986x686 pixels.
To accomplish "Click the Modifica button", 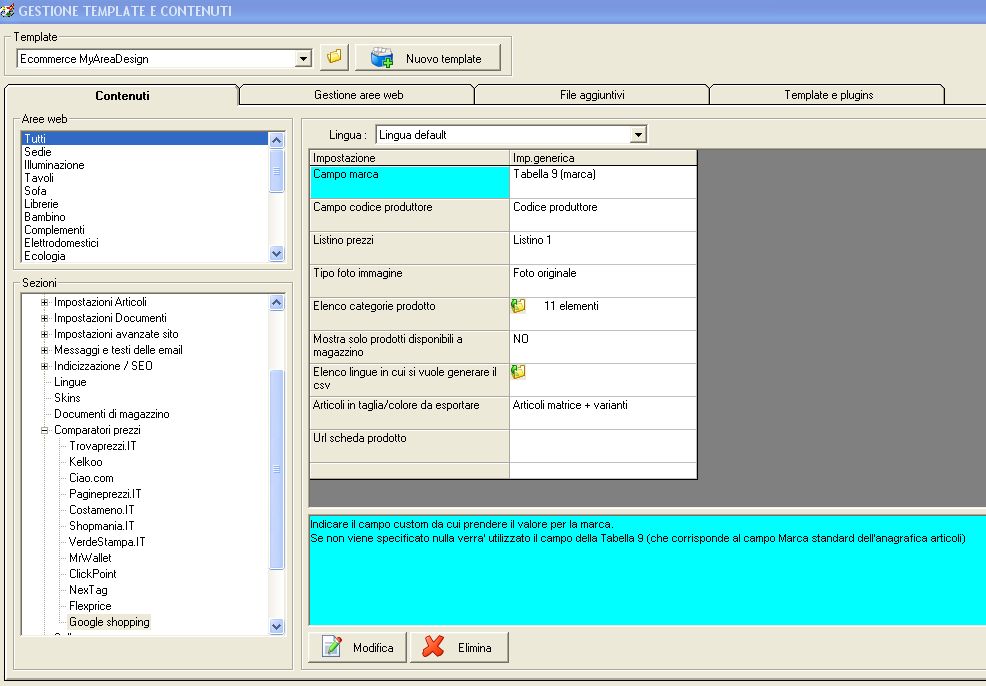I will pyautogui.click(x=357, y=647).
